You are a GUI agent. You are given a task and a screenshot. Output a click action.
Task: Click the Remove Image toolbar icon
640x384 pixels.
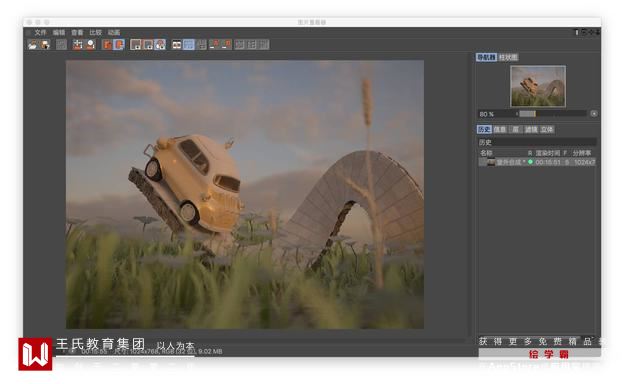click(77, 44)
